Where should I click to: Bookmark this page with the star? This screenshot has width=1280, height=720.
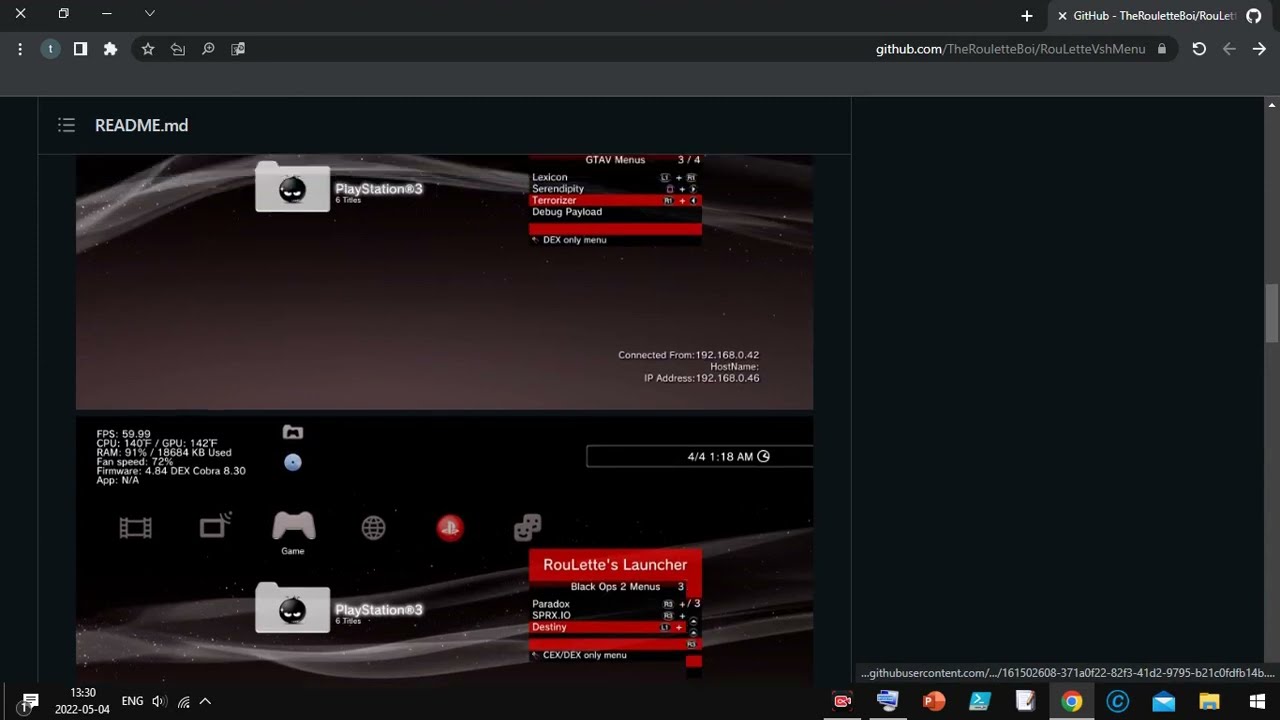pos(148,49)
